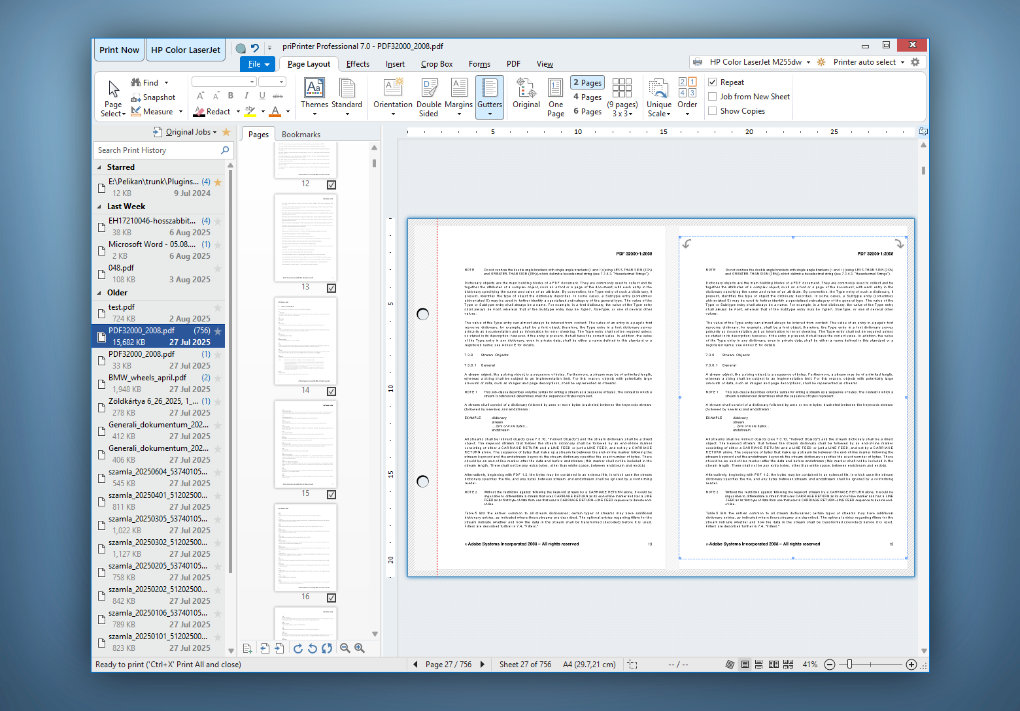Open the File dropdown menu
The image size is (1020, 711).
tap(258, 64)
